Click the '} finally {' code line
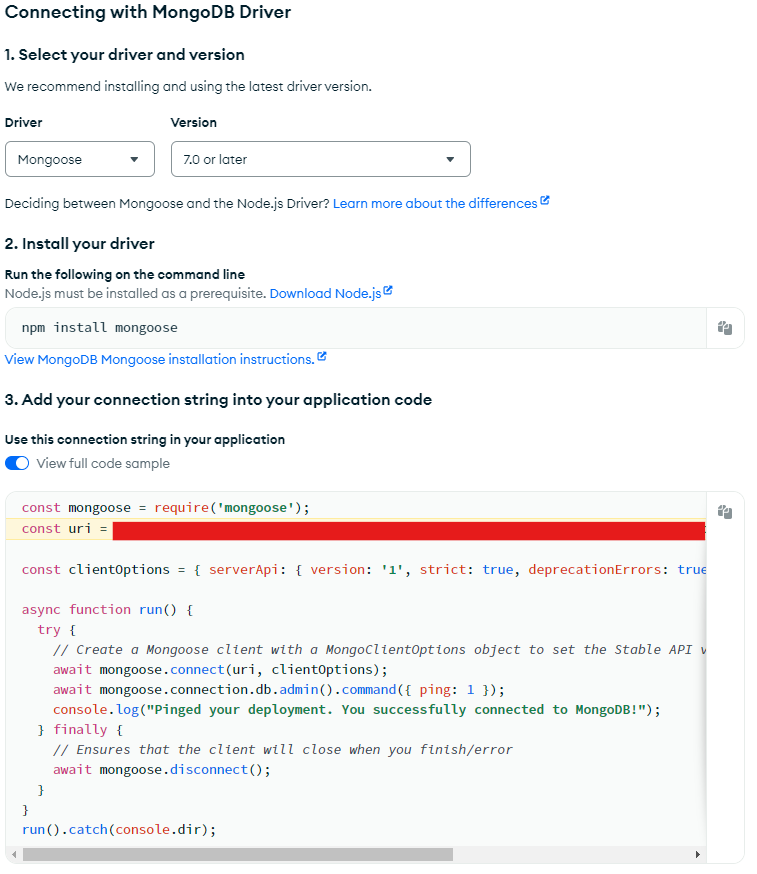The image size is (757, 874). (80, 730)
